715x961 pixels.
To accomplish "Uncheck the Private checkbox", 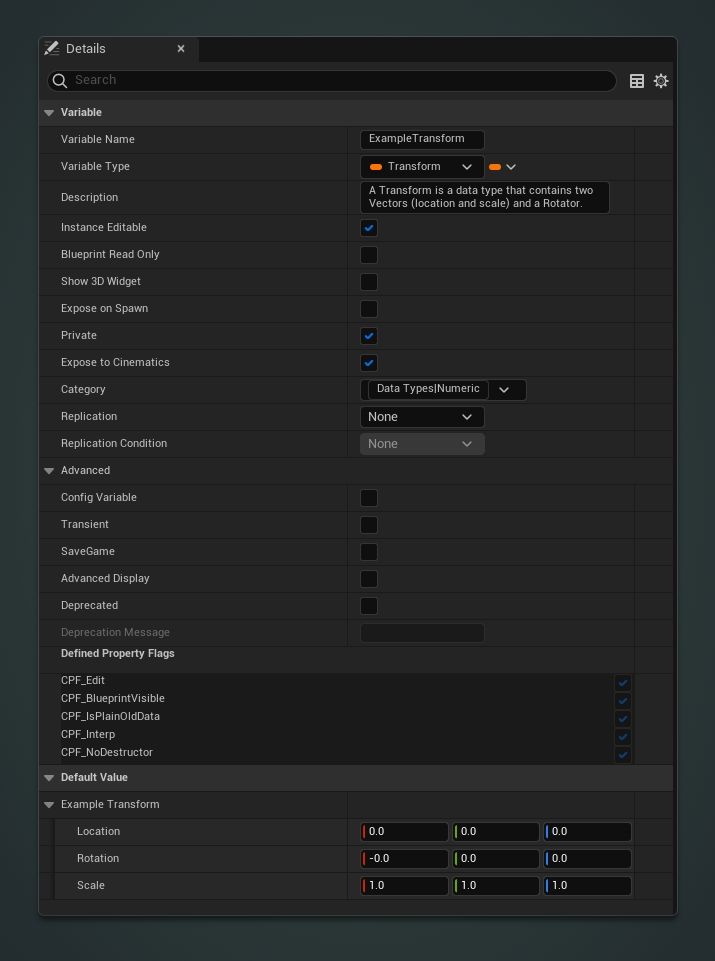I will pos(369,335).
